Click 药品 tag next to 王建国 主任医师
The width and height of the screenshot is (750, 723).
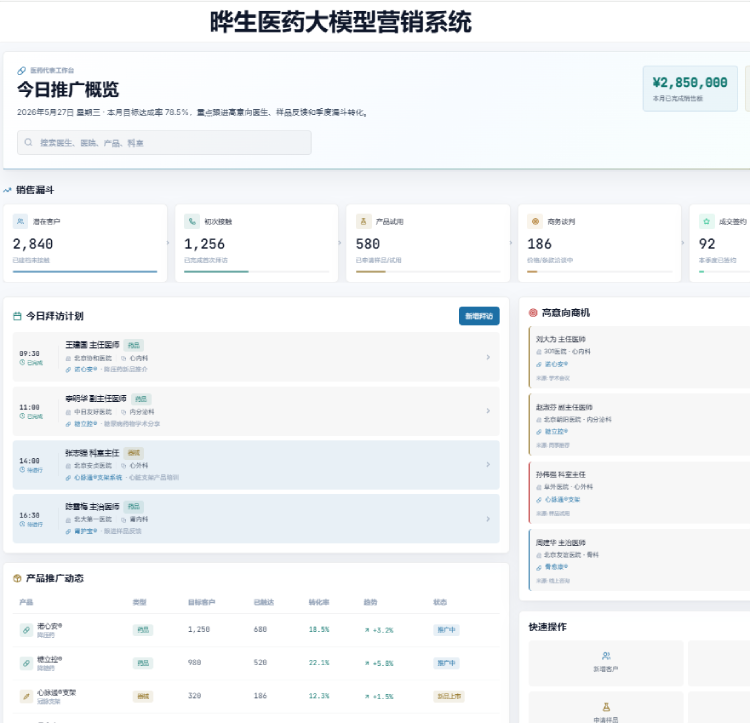[x=134, y=345]
